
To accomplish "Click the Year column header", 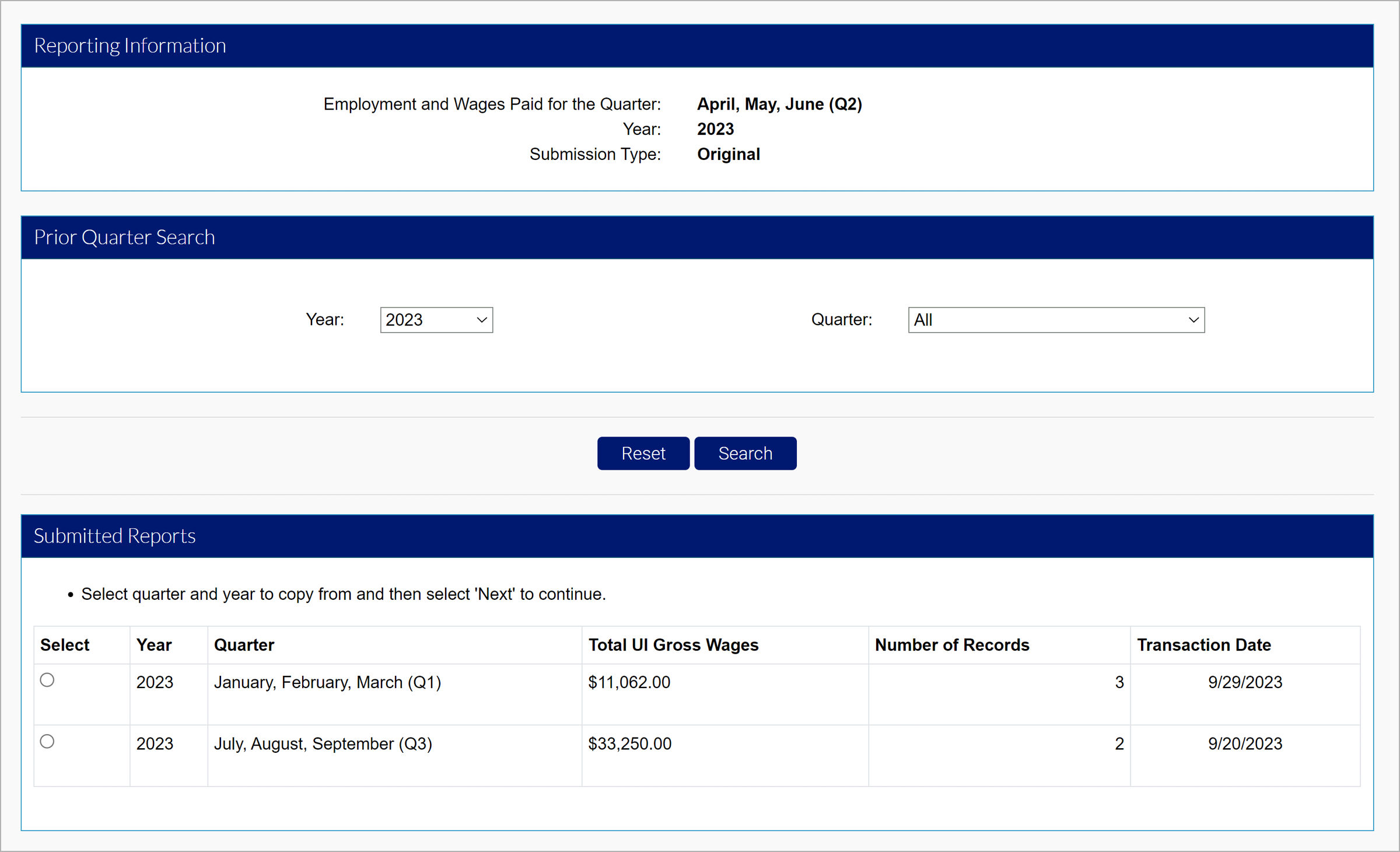I will (154, 645).
